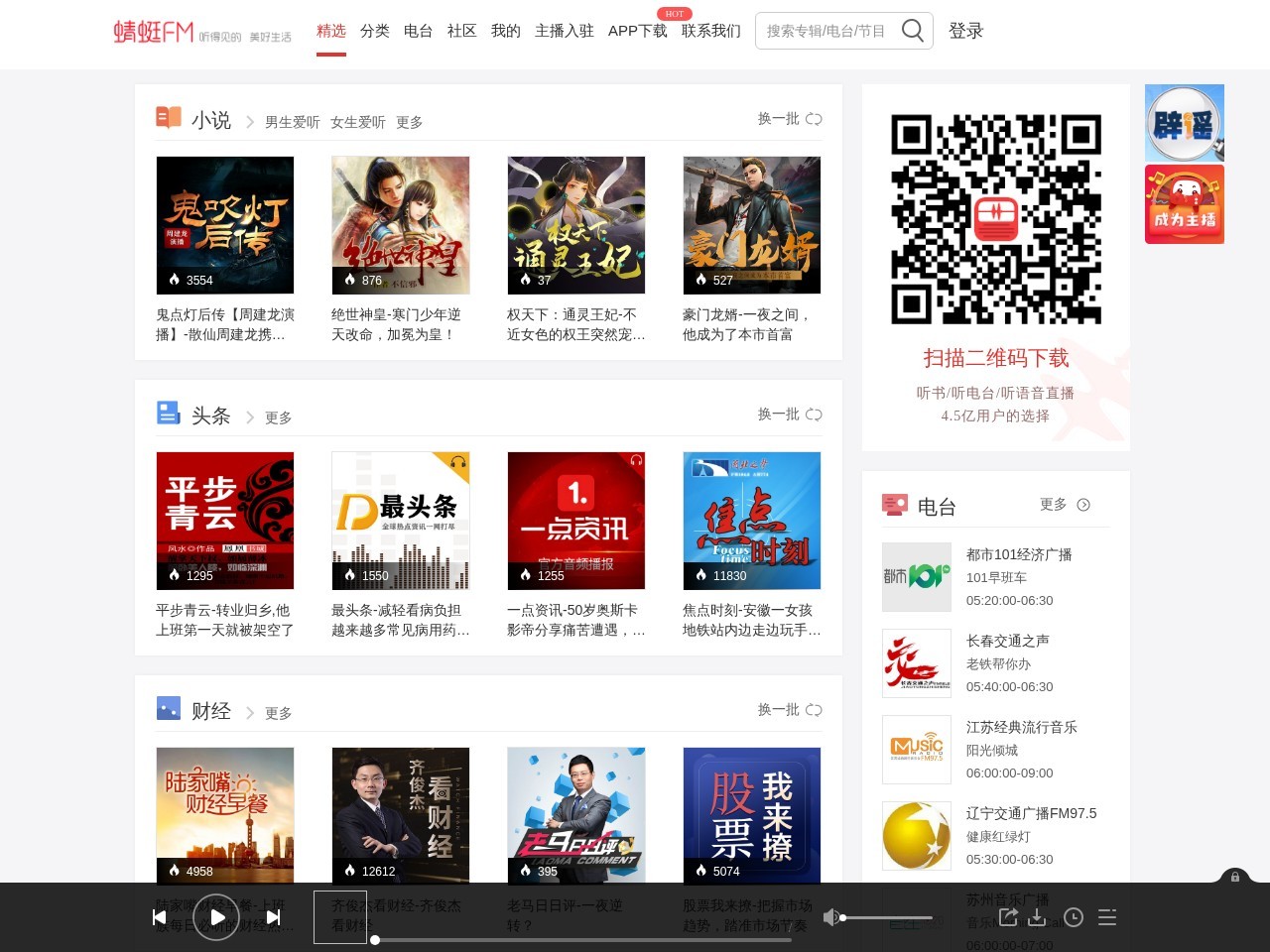
Task: Open the 绝世神皇 cover thumbnail
Action: (401, 225)
